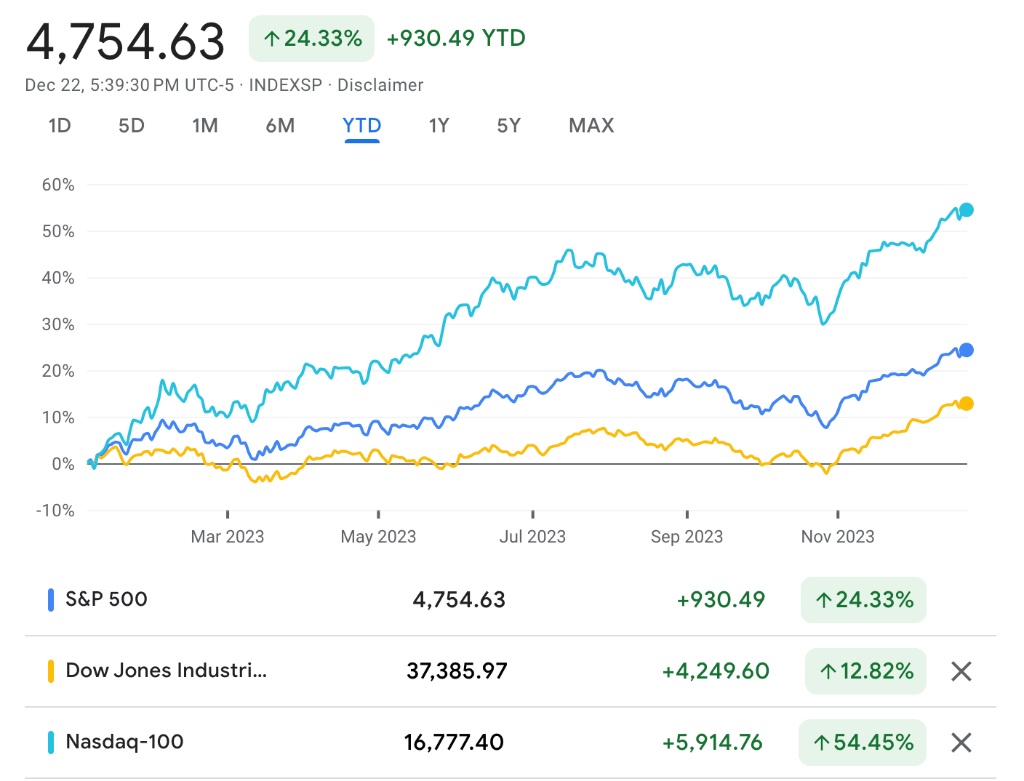This screenshot has width=1024, height=781.
Task: View the 5Y chart range
Action: click(x=509, y=126)
